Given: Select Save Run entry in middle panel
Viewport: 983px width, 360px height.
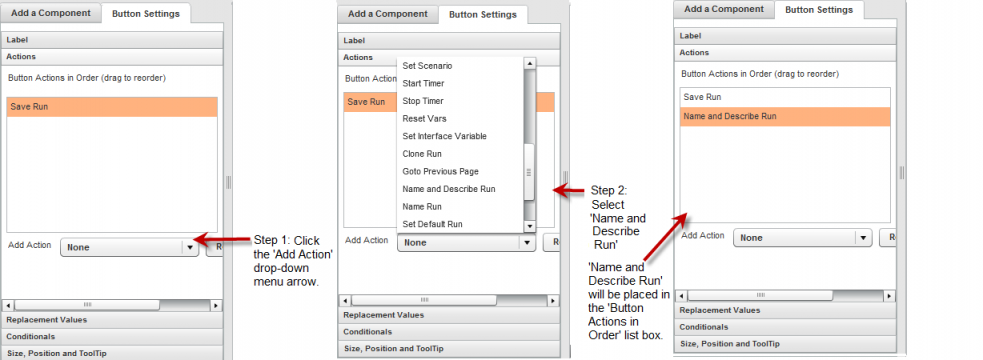Looking at the screenshot, I should pos(371,102).
